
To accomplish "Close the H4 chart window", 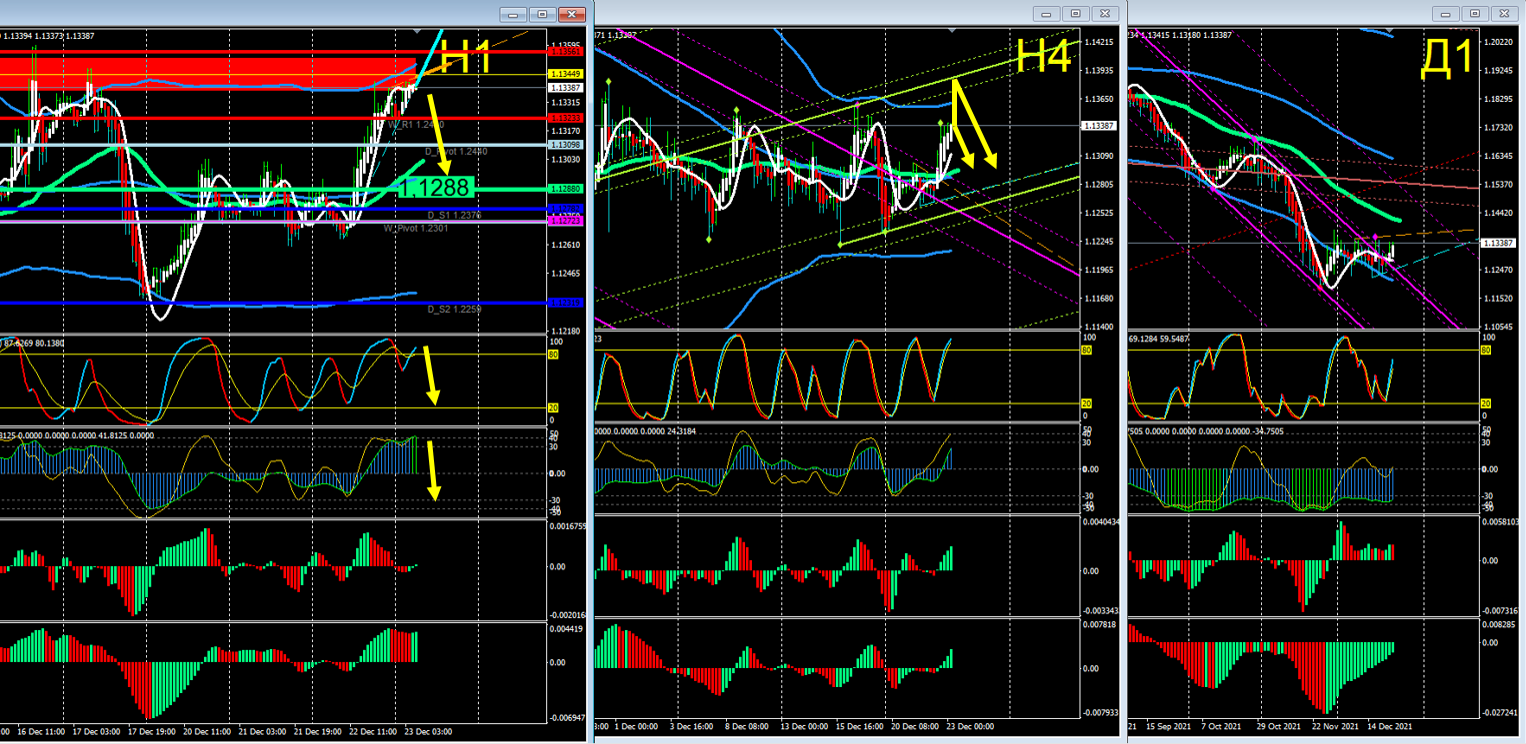I will click(1104, 14).
